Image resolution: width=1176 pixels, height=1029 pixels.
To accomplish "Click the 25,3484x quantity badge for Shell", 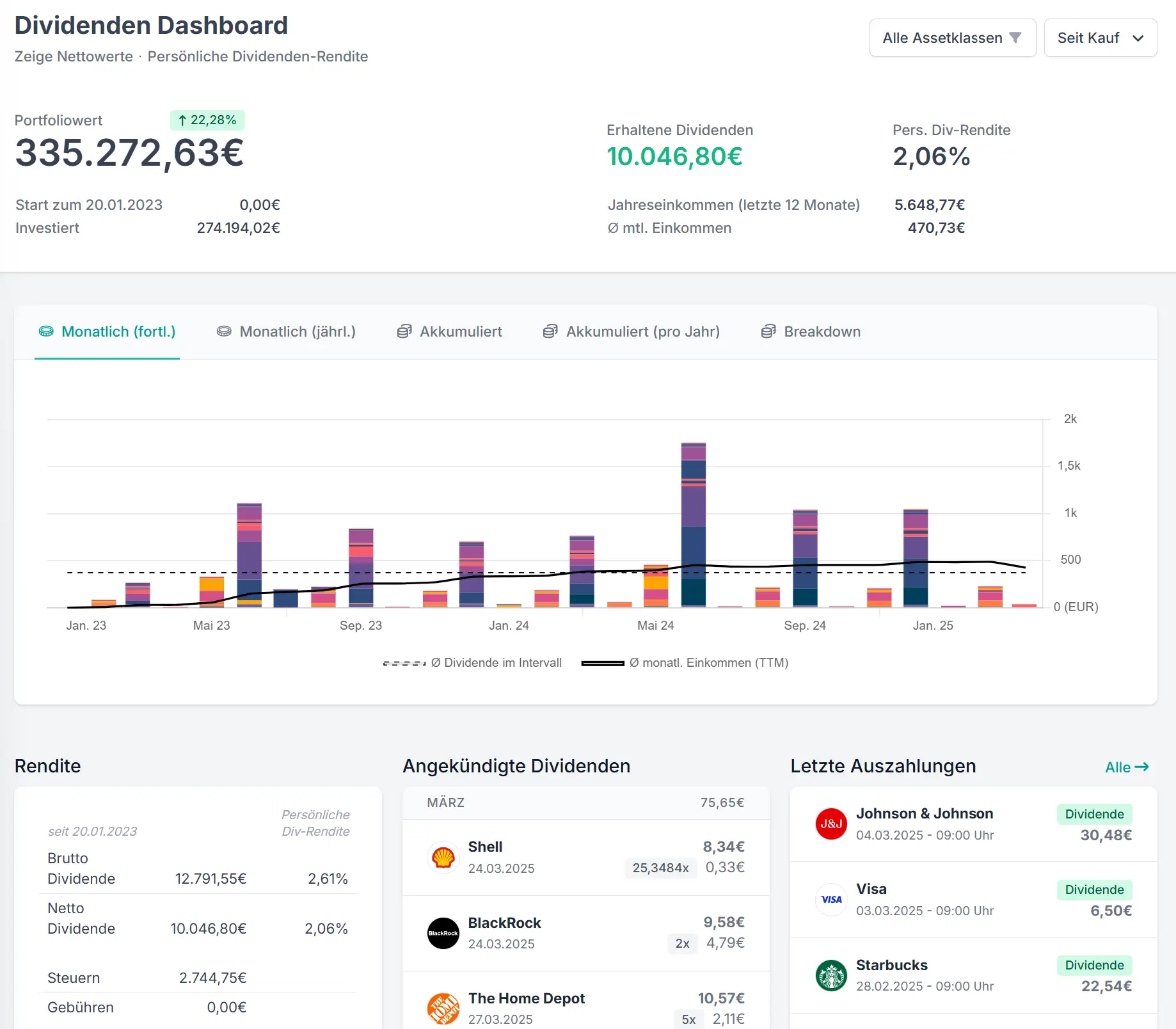I will click(660, 868).
